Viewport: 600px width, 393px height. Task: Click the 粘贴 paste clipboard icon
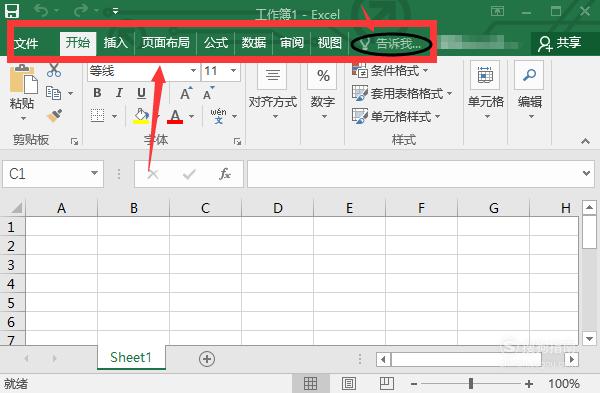23,80
